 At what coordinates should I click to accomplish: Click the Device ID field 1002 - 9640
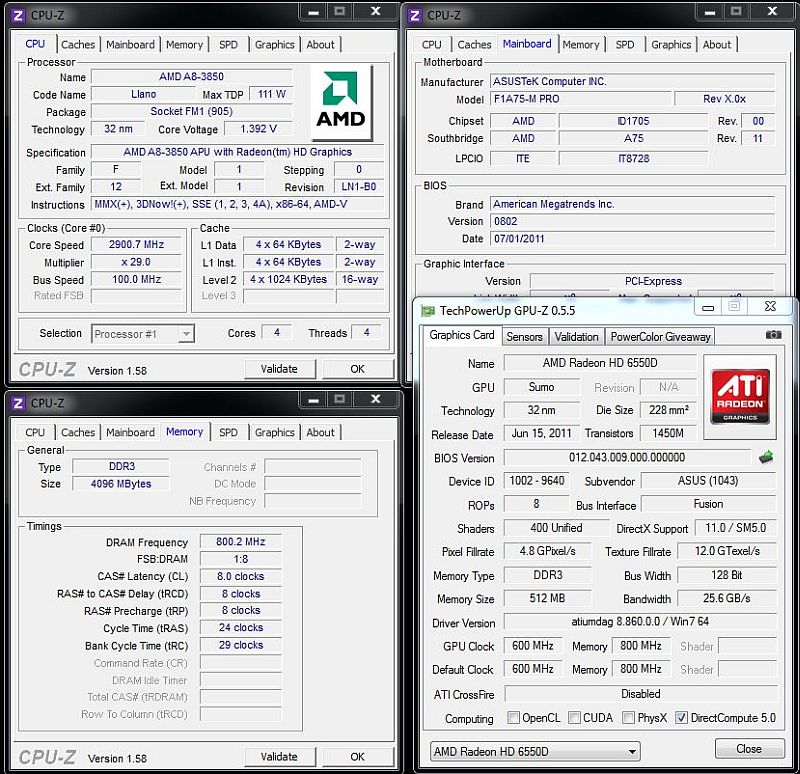coord(537,481)
